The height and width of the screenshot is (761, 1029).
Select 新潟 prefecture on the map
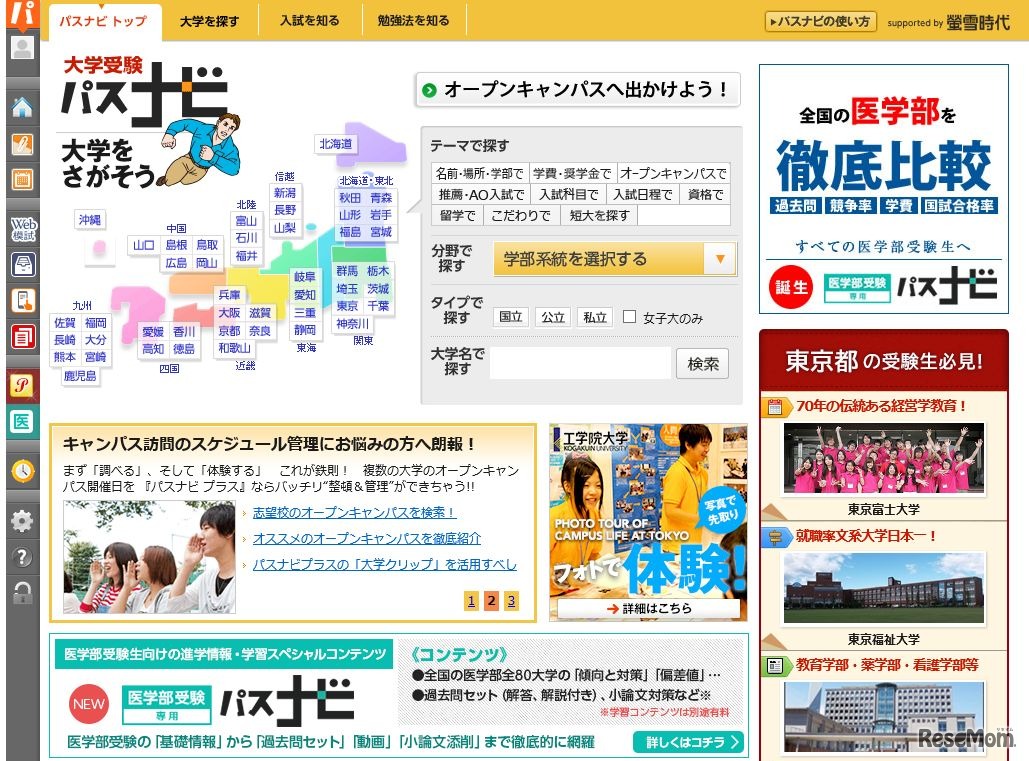[285, 193]
